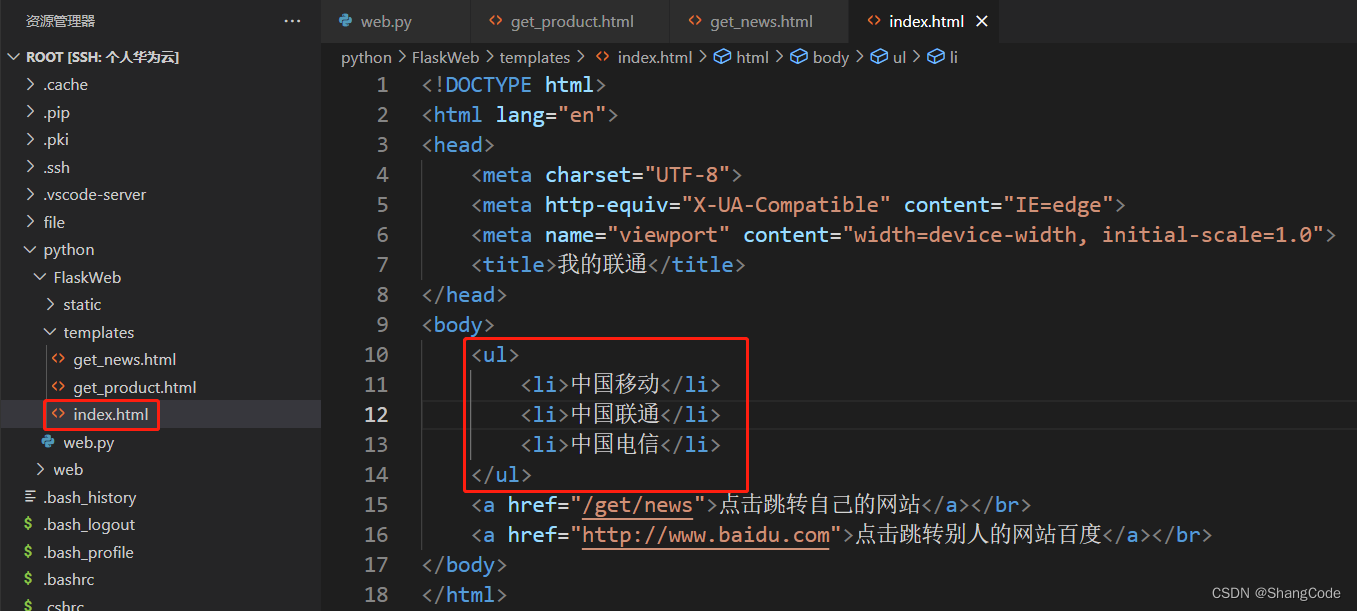Screen dimensions: 1357x611
Task: Click the HTML icon beside get_news.html in tree
Action: point(58,359)
